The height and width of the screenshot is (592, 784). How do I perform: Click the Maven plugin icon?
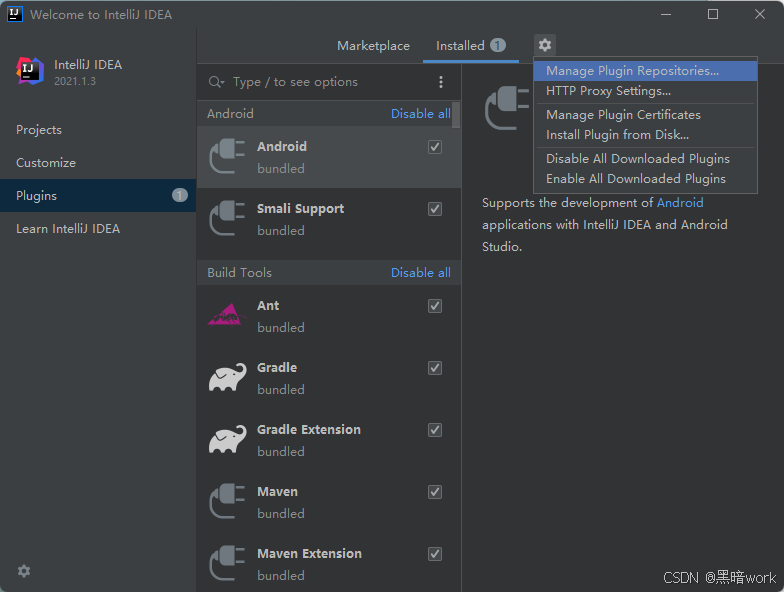228,502
